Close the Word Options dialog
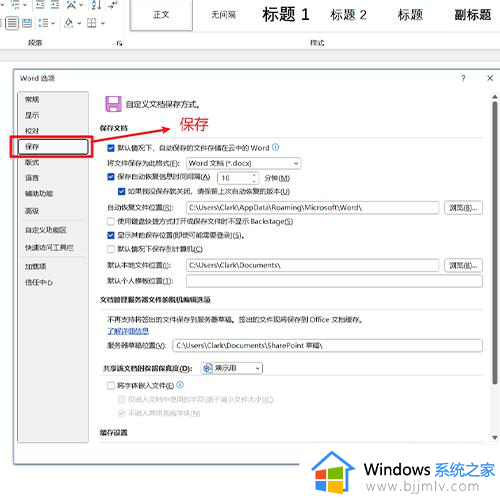 tap(490, 78)
